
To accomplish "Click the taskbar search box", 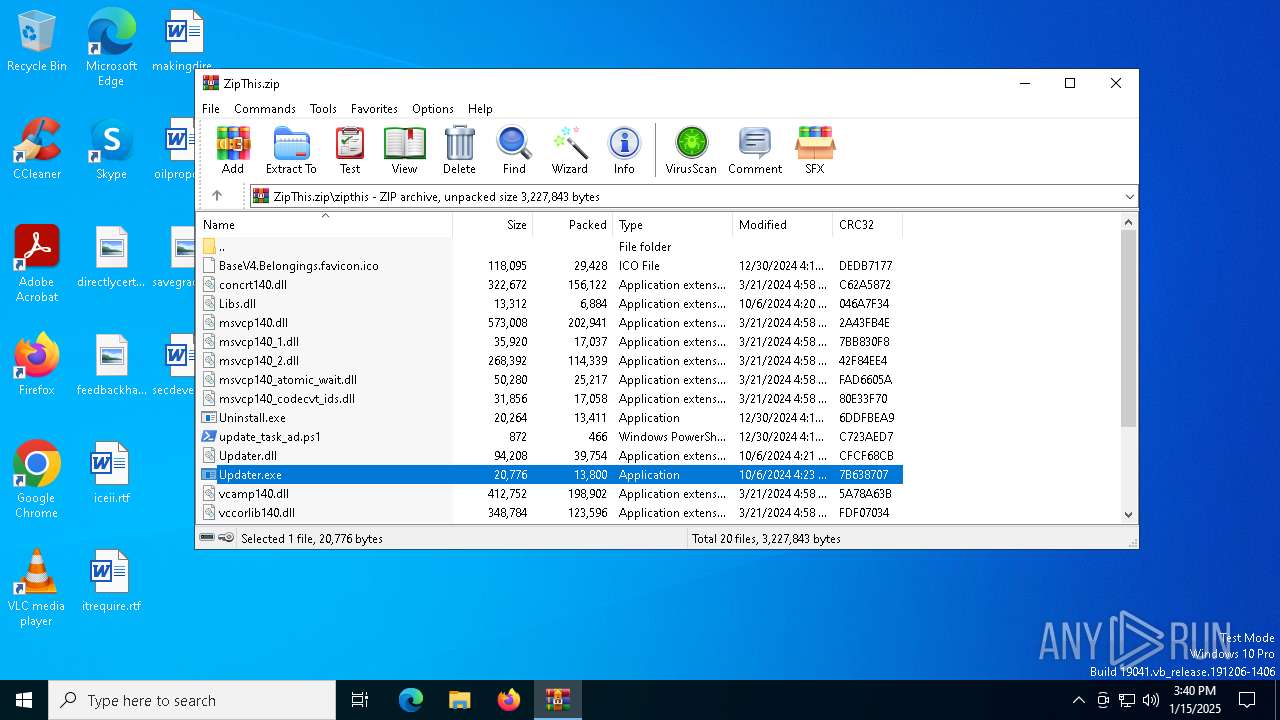I will [192, 700].
